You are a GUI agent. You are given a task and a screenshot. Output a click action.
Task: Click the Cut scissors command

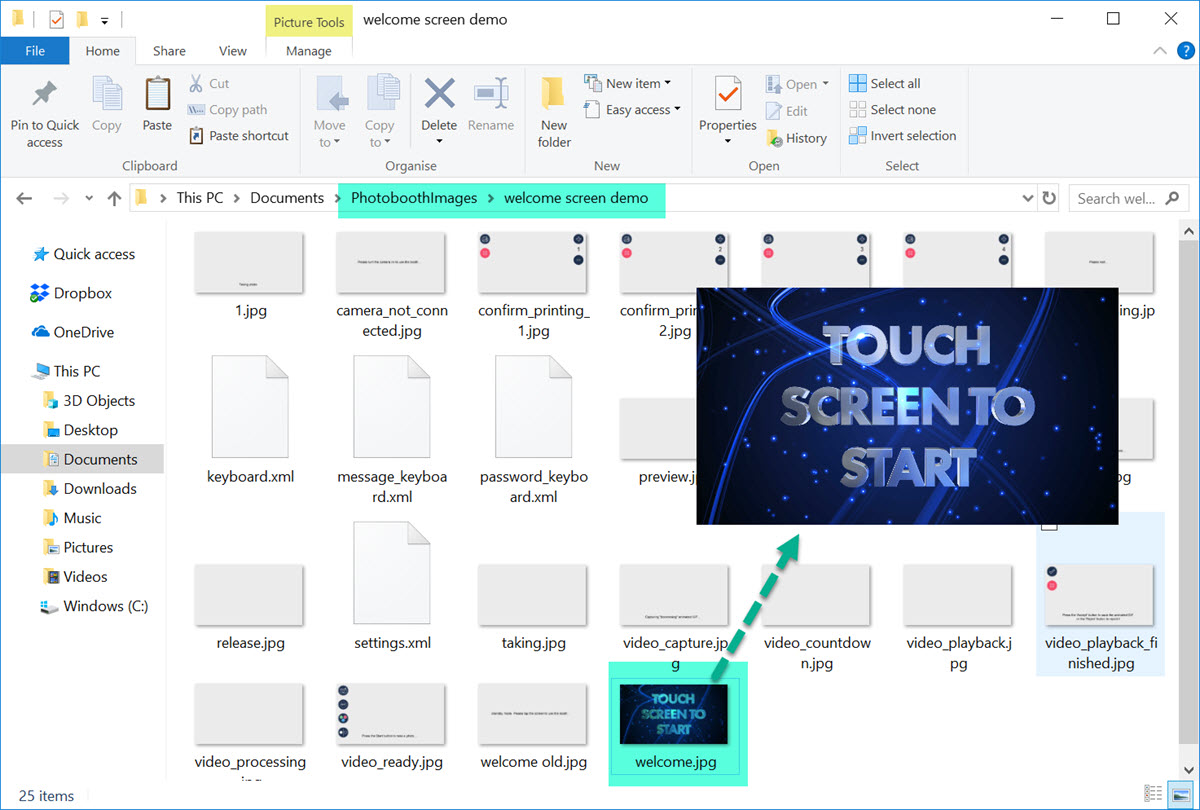(x=208, y=84)
